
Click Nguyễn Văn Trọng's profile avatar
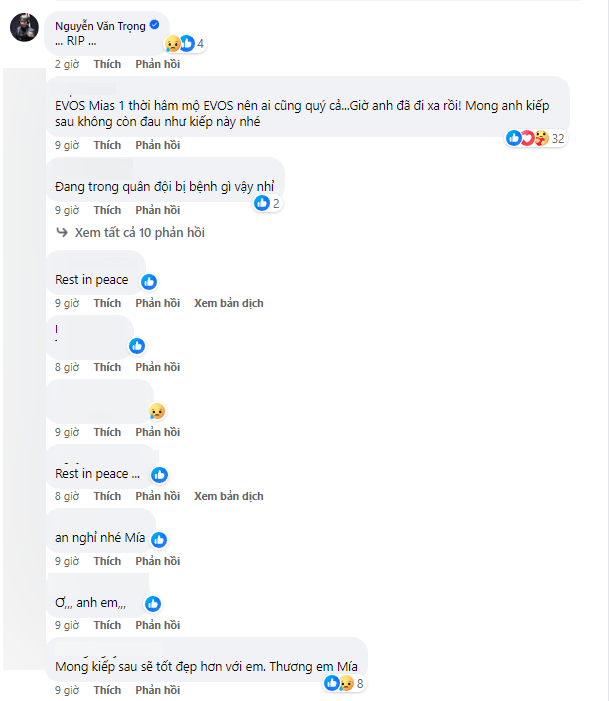point(25,28)
